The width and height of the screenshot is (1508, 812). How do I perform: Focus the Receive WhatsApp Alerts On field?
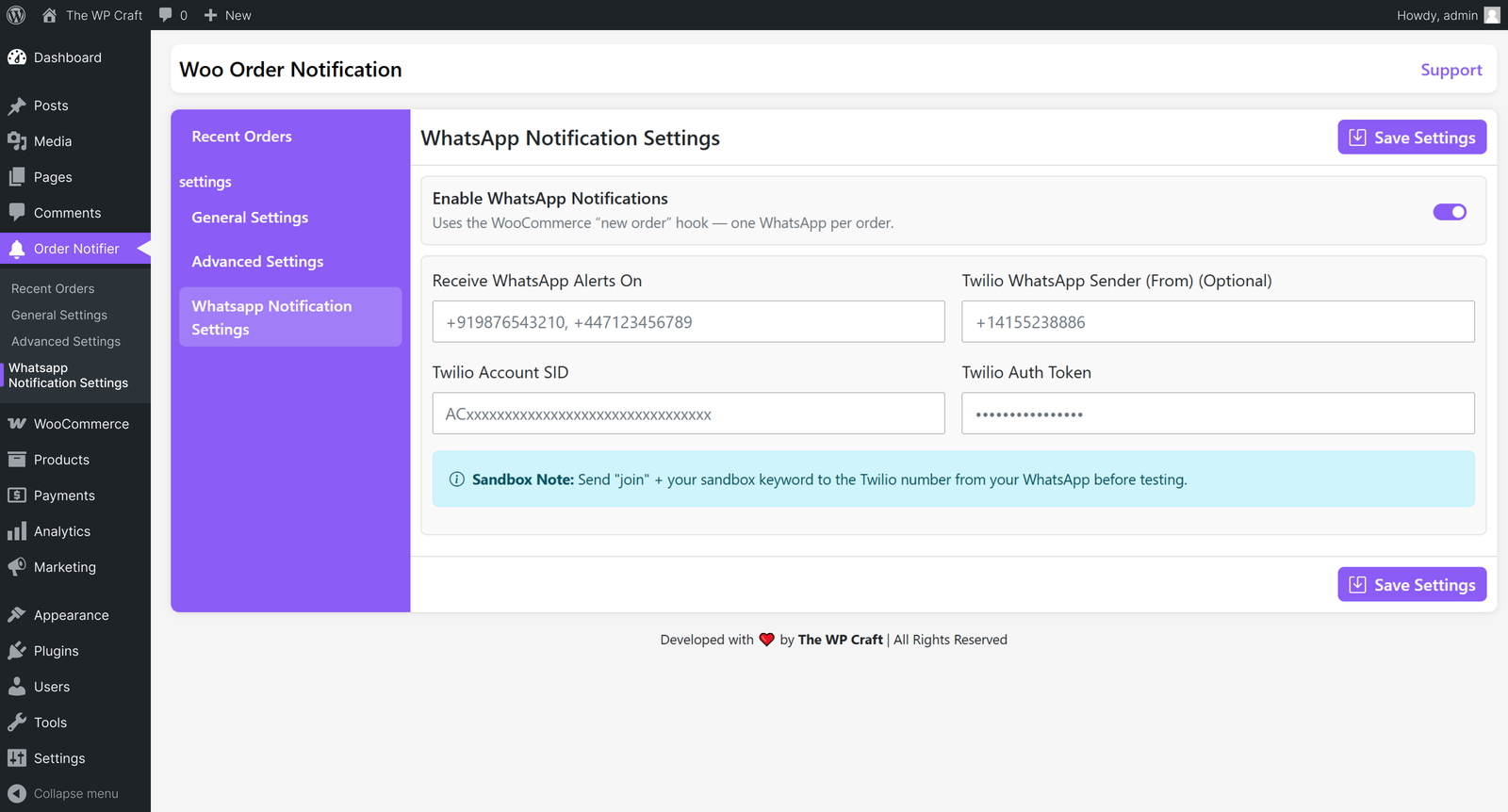point(689,321)
